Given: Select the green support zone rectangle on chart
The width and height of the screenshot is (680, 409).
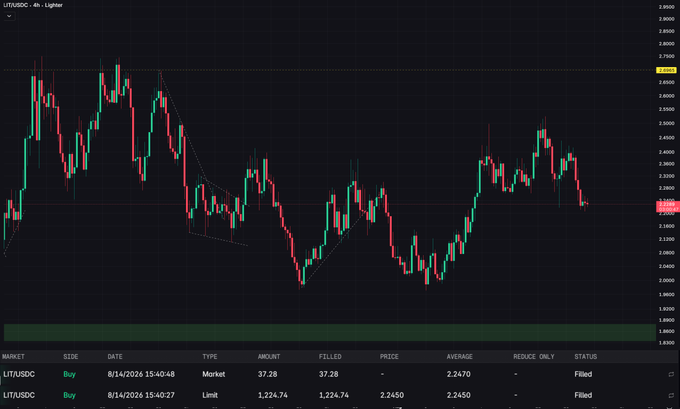Looking at the screenshot, I should [330, 332].
